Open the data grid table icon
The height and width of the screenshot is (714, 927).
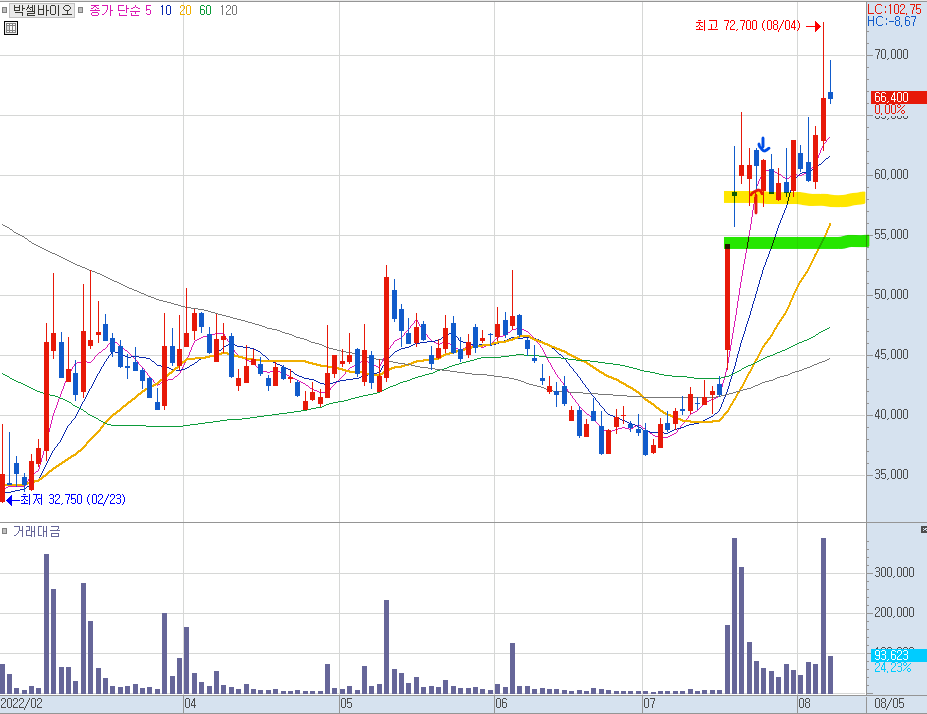click(x=11, y=28)
